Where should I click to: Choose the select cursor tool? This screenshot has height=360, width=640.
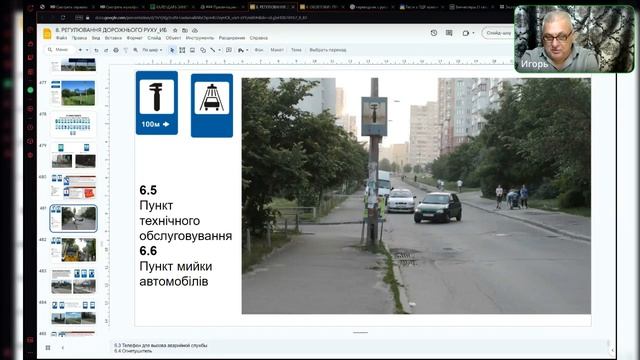click(x=172, y=50)
